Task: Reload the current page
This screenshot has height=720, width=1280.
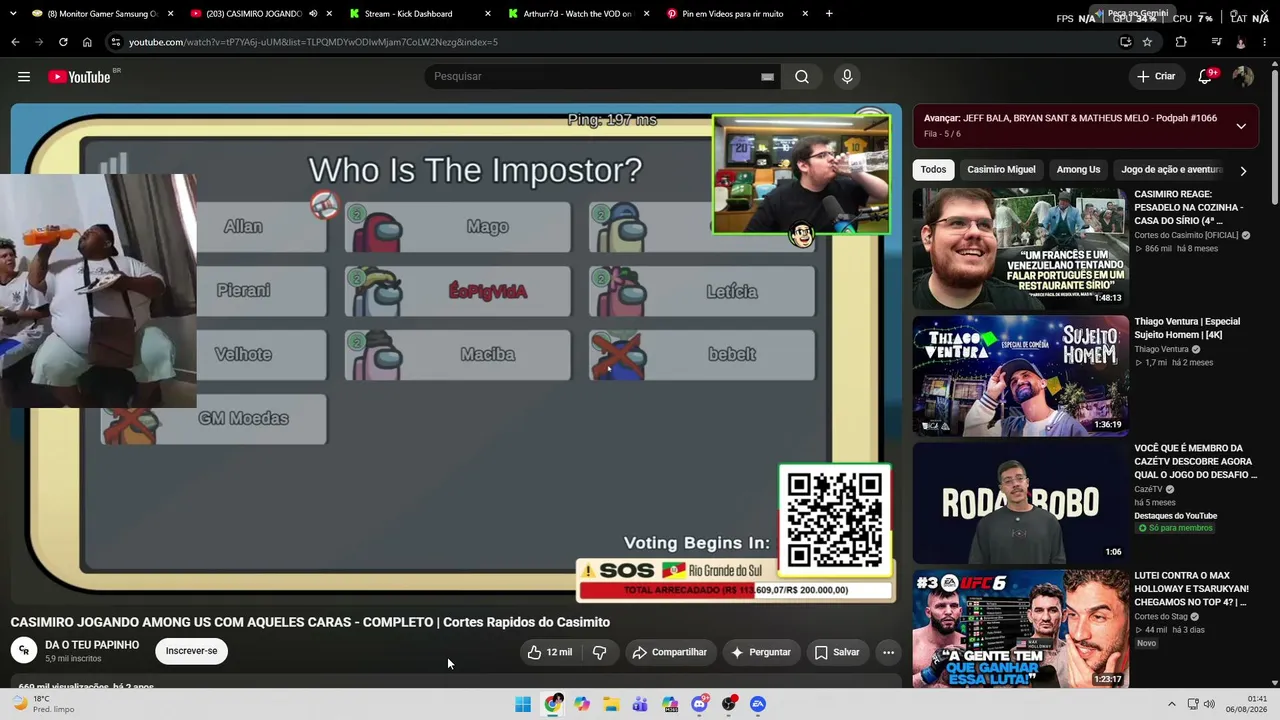Action: point(63,42)
